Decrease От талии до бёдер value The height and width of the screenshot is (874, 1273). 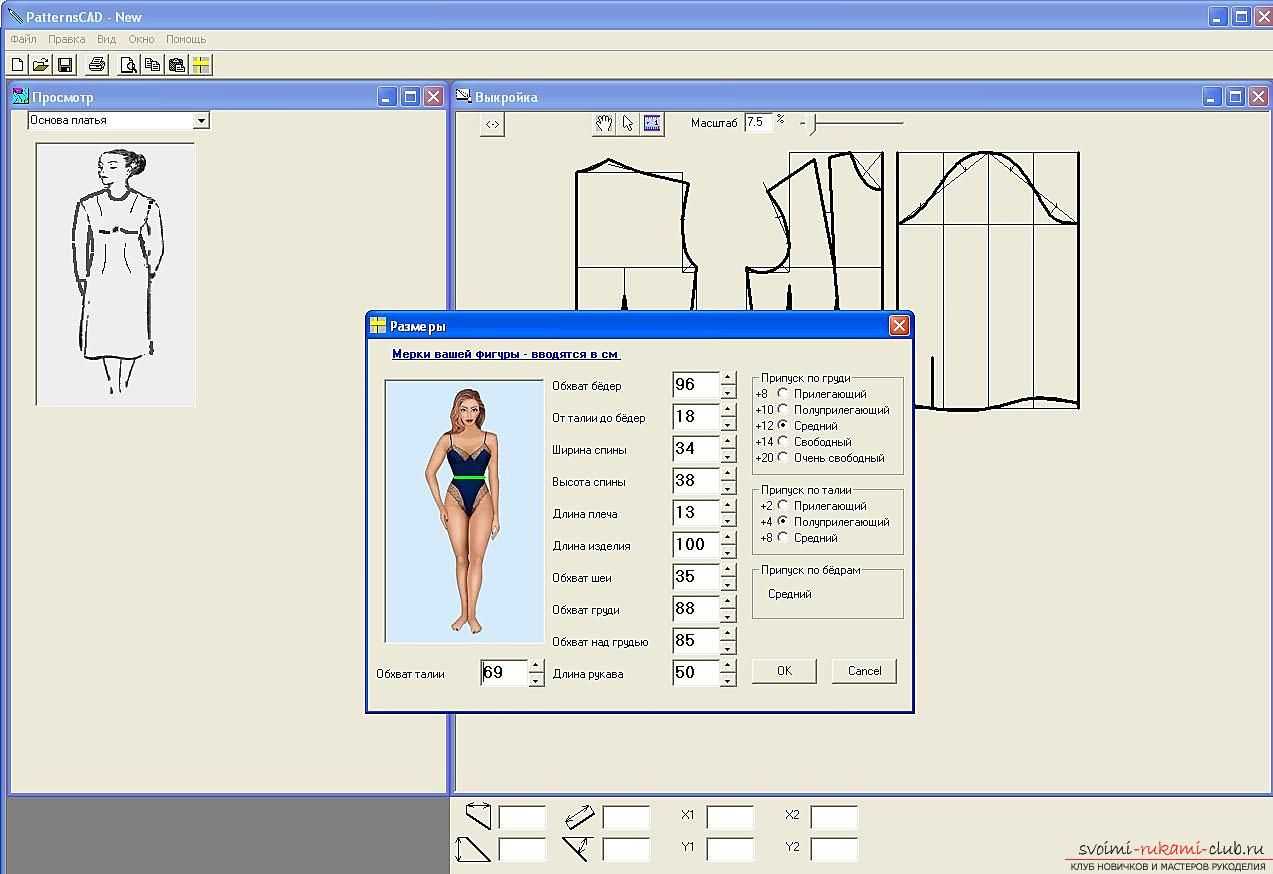728,425
